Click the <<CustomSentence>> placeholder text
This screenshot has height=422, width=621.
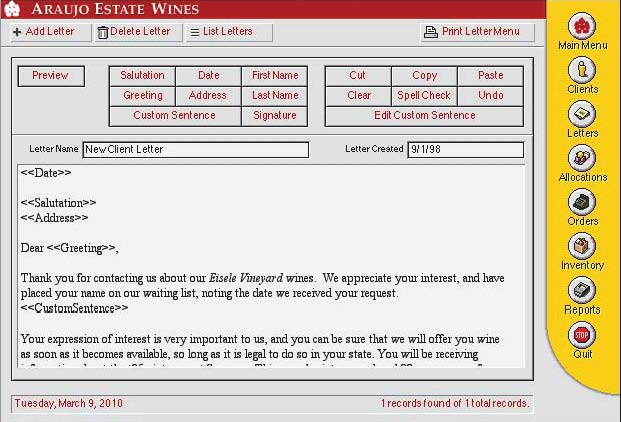pyautogui.click(x=74, y=308)
